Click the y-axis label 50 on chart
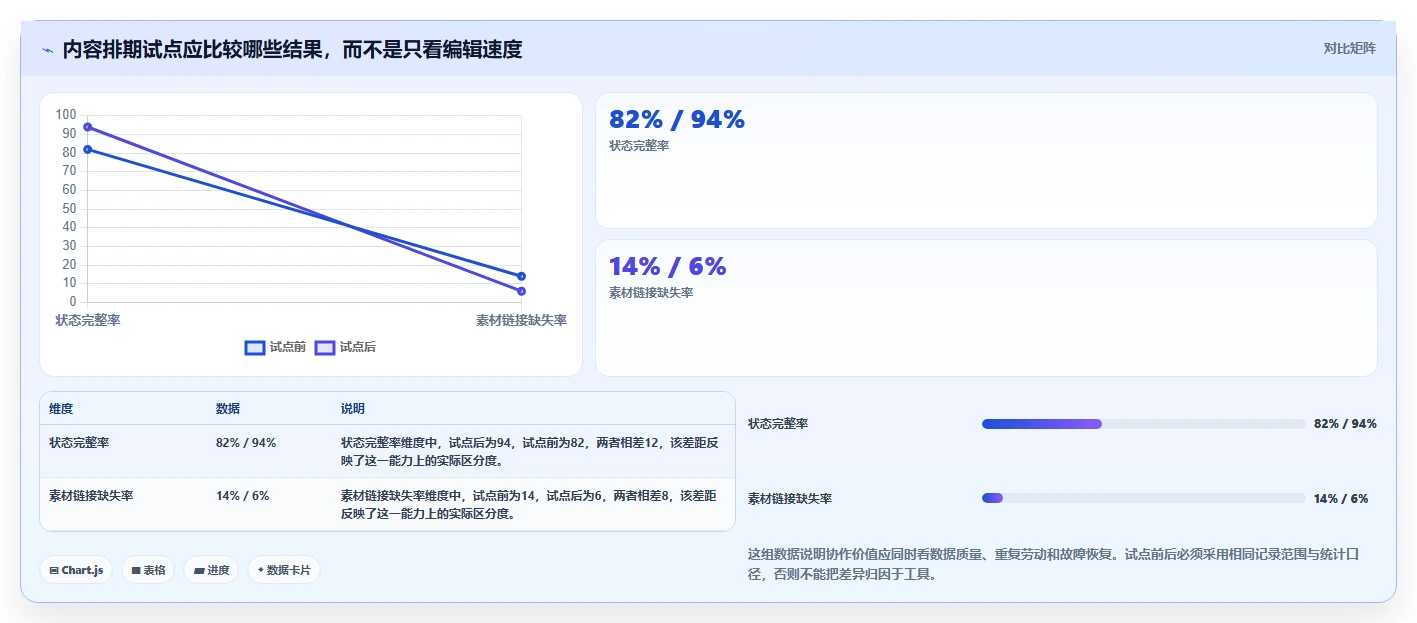 click(70, 209)
